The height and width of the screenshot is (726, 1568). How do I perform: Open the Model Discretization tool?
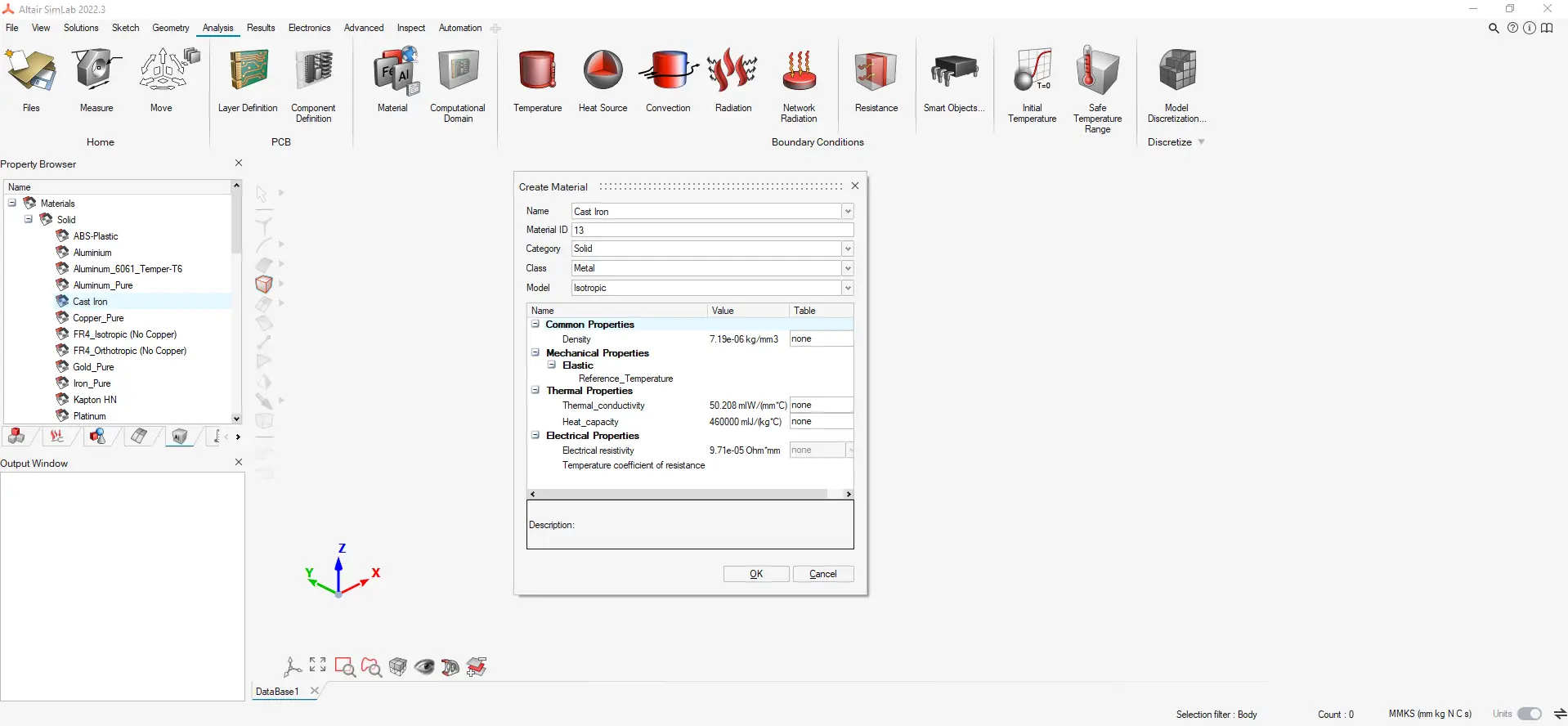(x=1177, y=85)
